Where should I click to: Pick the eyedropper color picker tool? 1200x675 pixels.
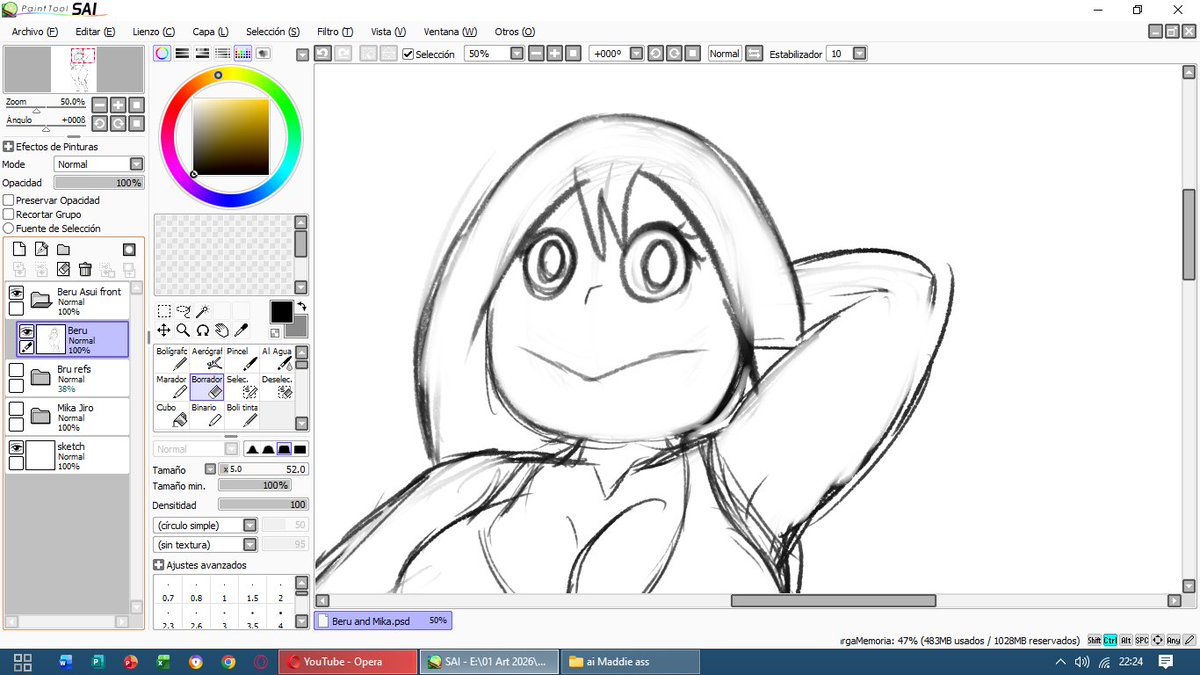click(241, 329)
